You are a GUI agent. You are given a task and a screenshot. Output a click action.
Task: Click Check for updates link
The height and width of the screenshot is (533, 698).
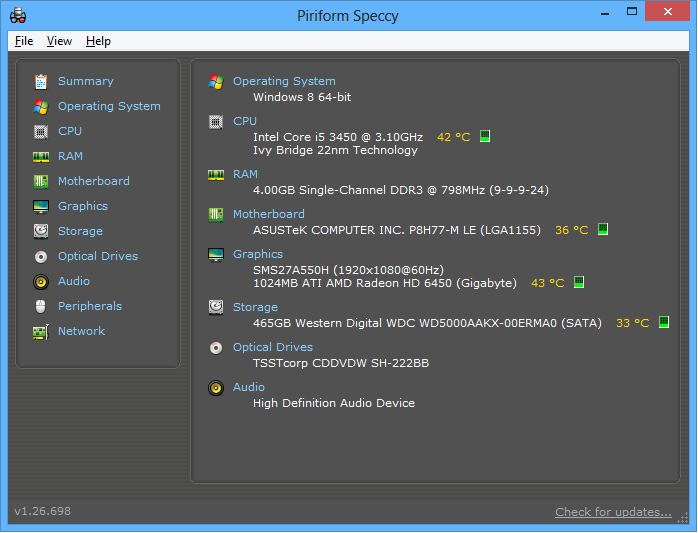[613, 512]
